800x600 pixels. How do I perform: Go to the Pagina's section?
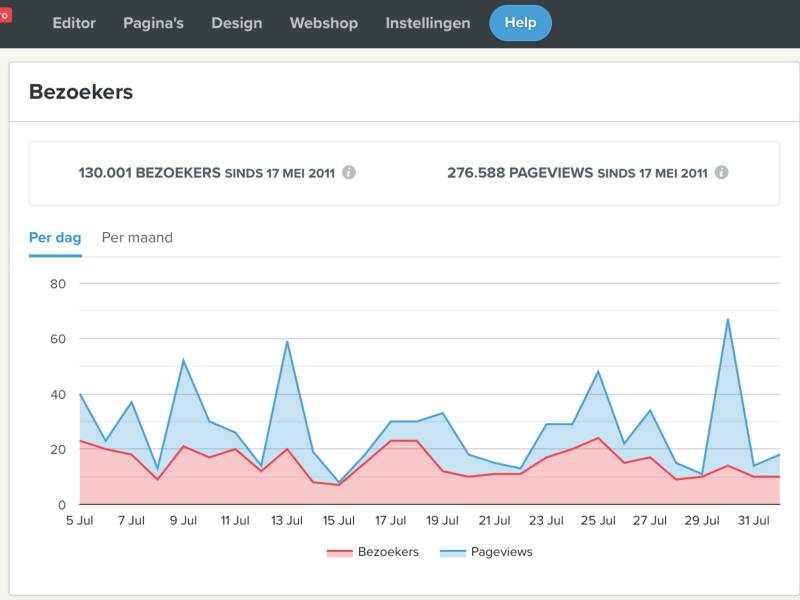pos(153,23)
